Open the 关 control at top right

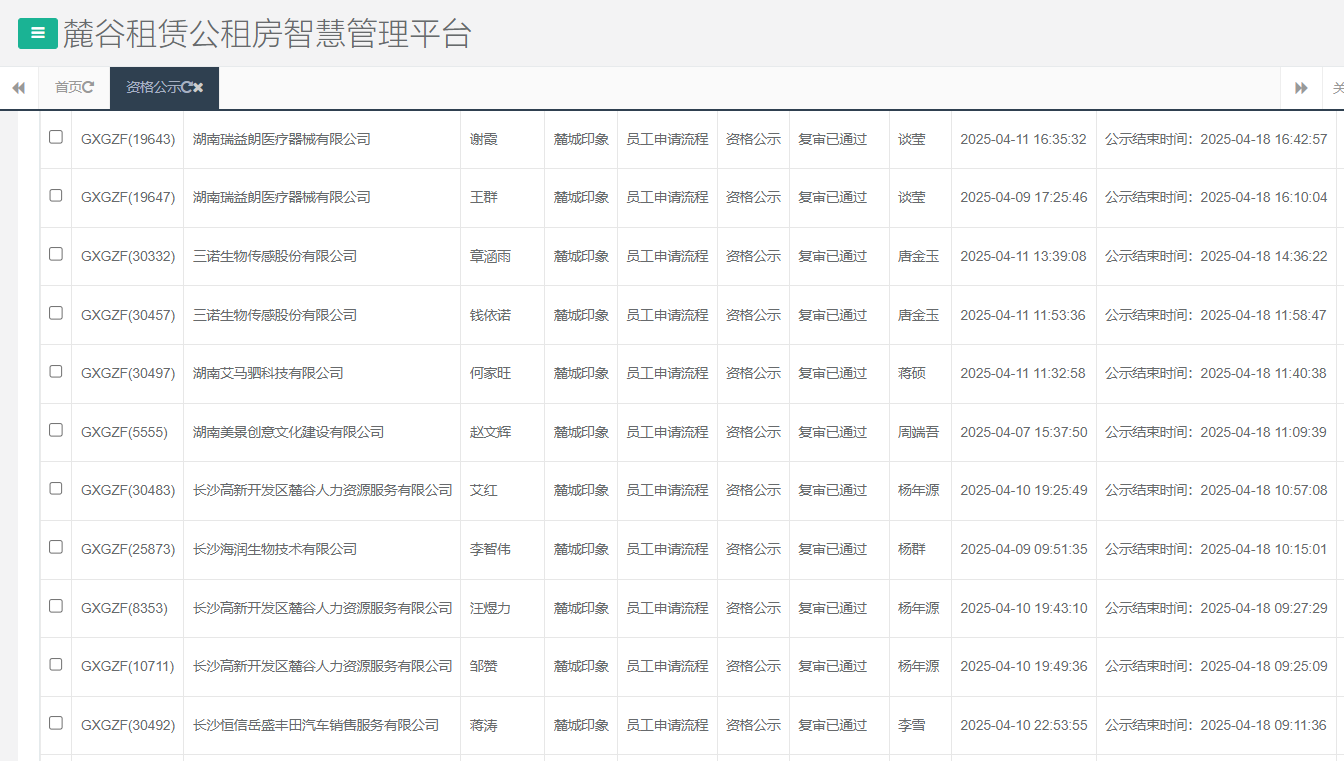[x=1338, y=87]
